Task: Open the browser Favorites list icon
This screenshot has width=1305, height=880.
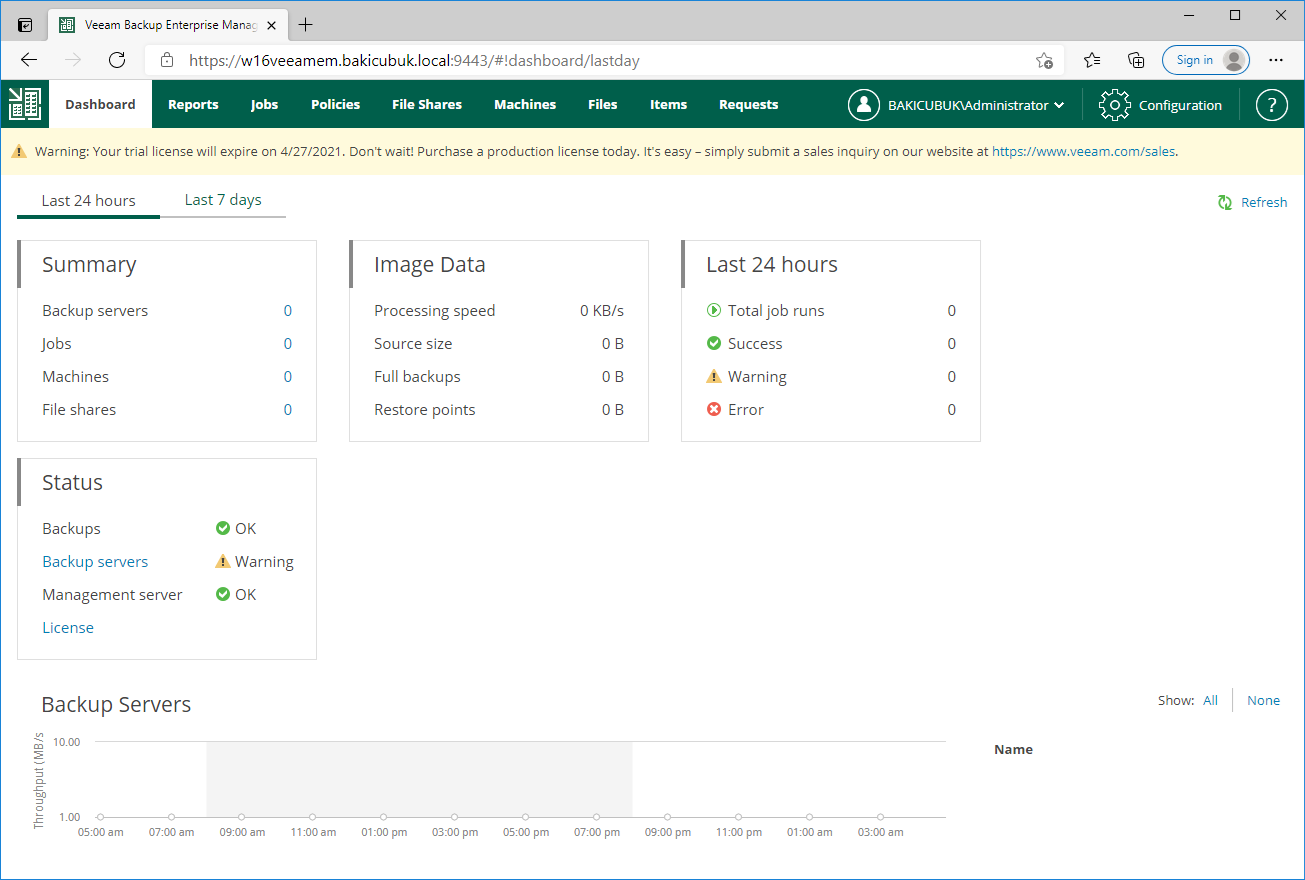Action: (x=1092, y=60)
